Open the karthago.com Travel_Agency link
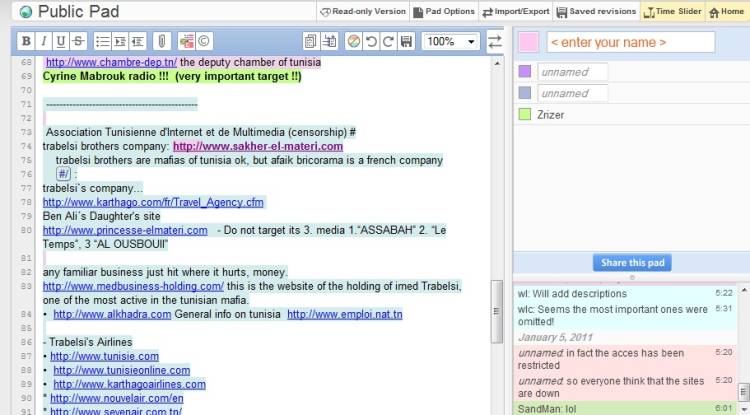 tap(153, 202)
